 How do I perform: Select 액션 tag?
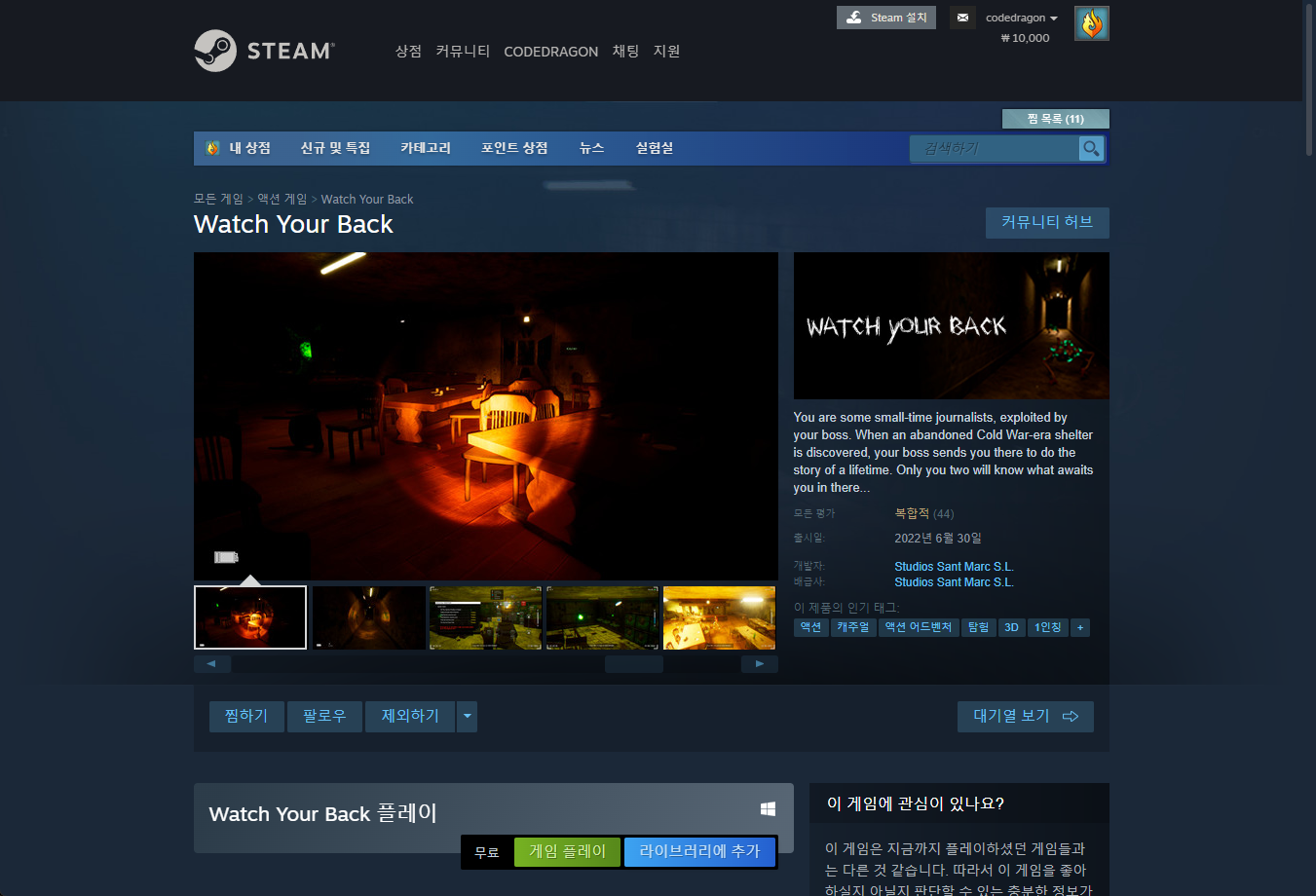[x=811, y=627]
